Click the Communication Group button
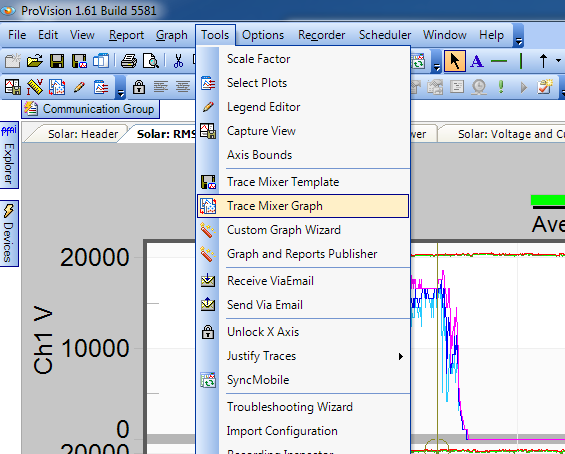565x454 pixels. point(90,109)
